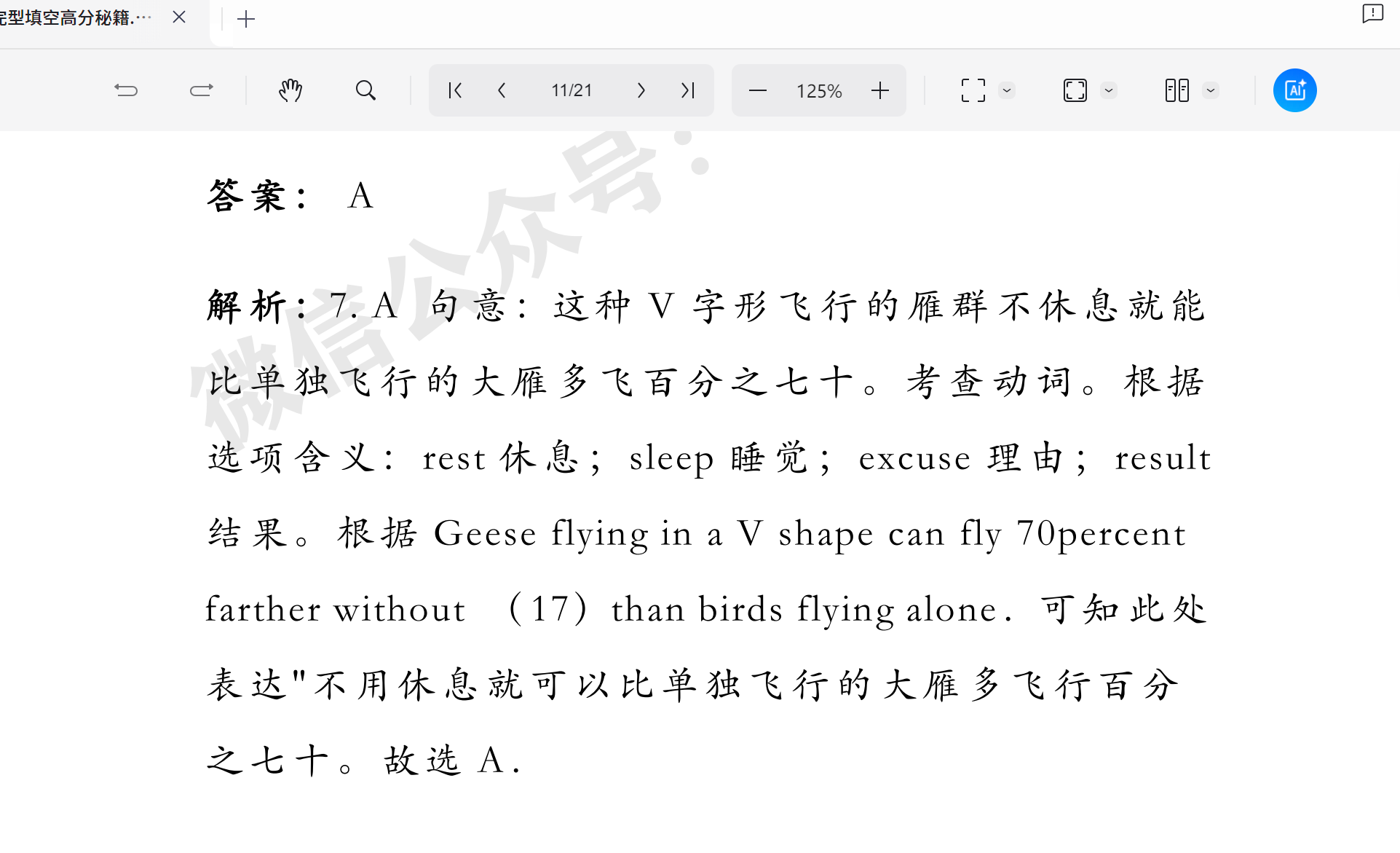Click the word 'excuse' in the text
The height and width of the screenshot is (853, 1400).
[914, 458]
